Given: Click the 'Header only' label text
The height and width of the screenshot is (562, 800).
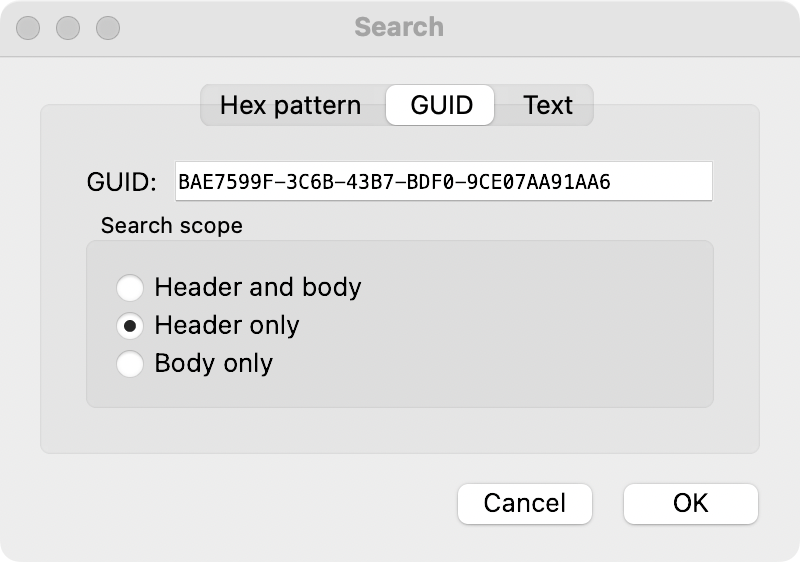Looking at the screenshot, I should pos(226,326).
